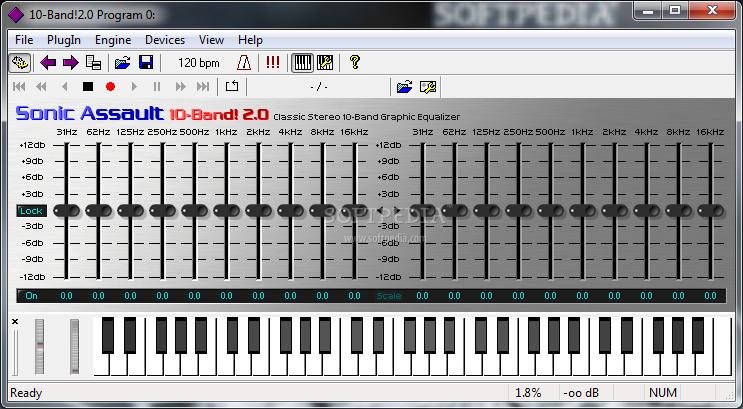Image resolution: width=743 pixels, height=409 pixels.
Task: Click right channel 16kHz slider knob
Action: point(710,211)
